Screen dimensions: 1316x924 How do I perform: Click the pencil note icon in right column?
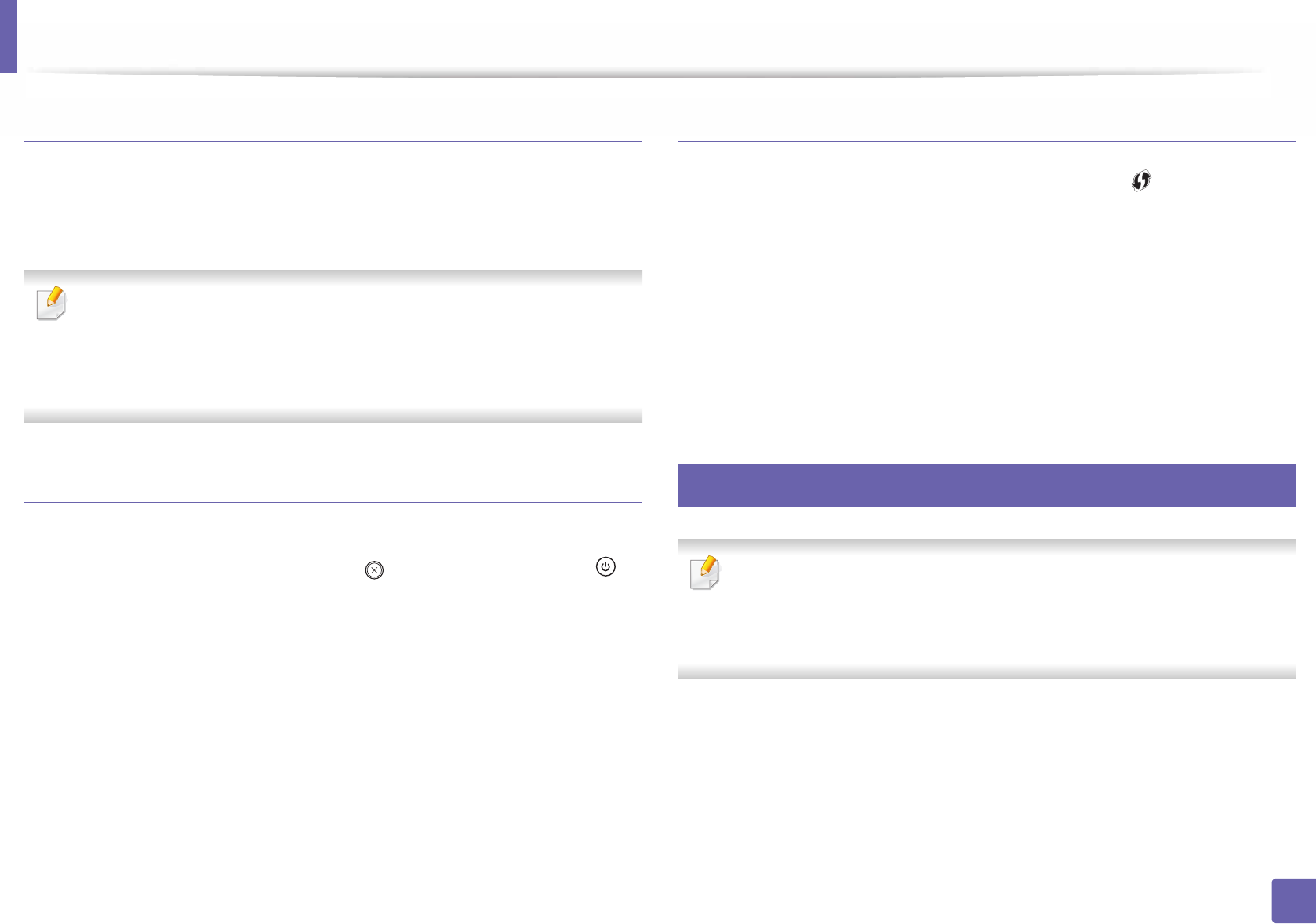point(704,572)
